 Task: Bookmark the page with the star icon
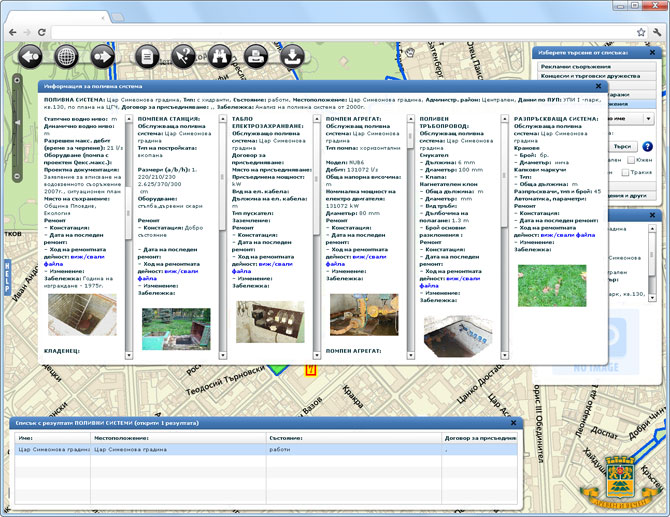click(641, 32)
